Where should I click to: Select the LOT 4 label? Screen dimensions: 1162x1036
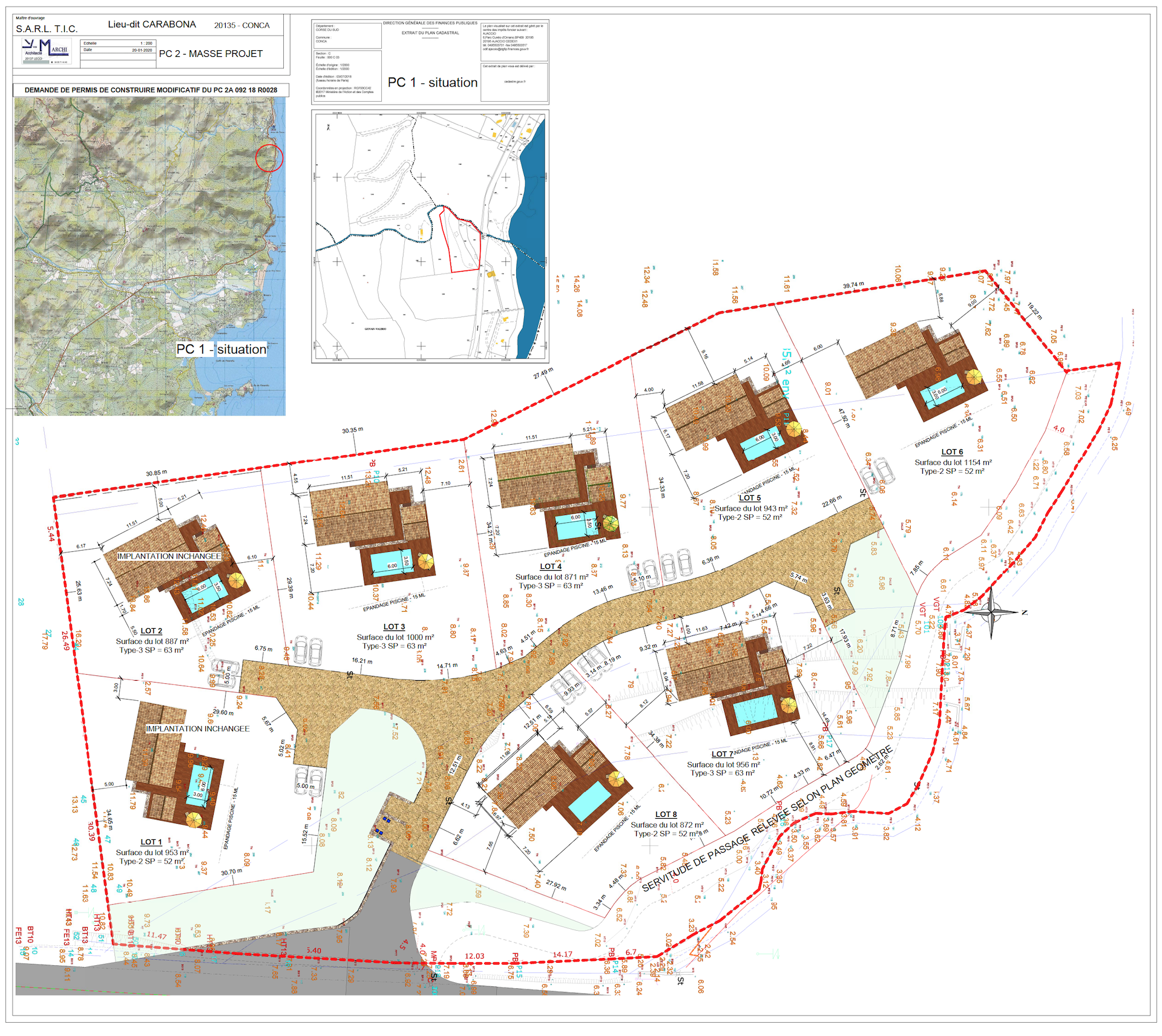pos(550,566)
